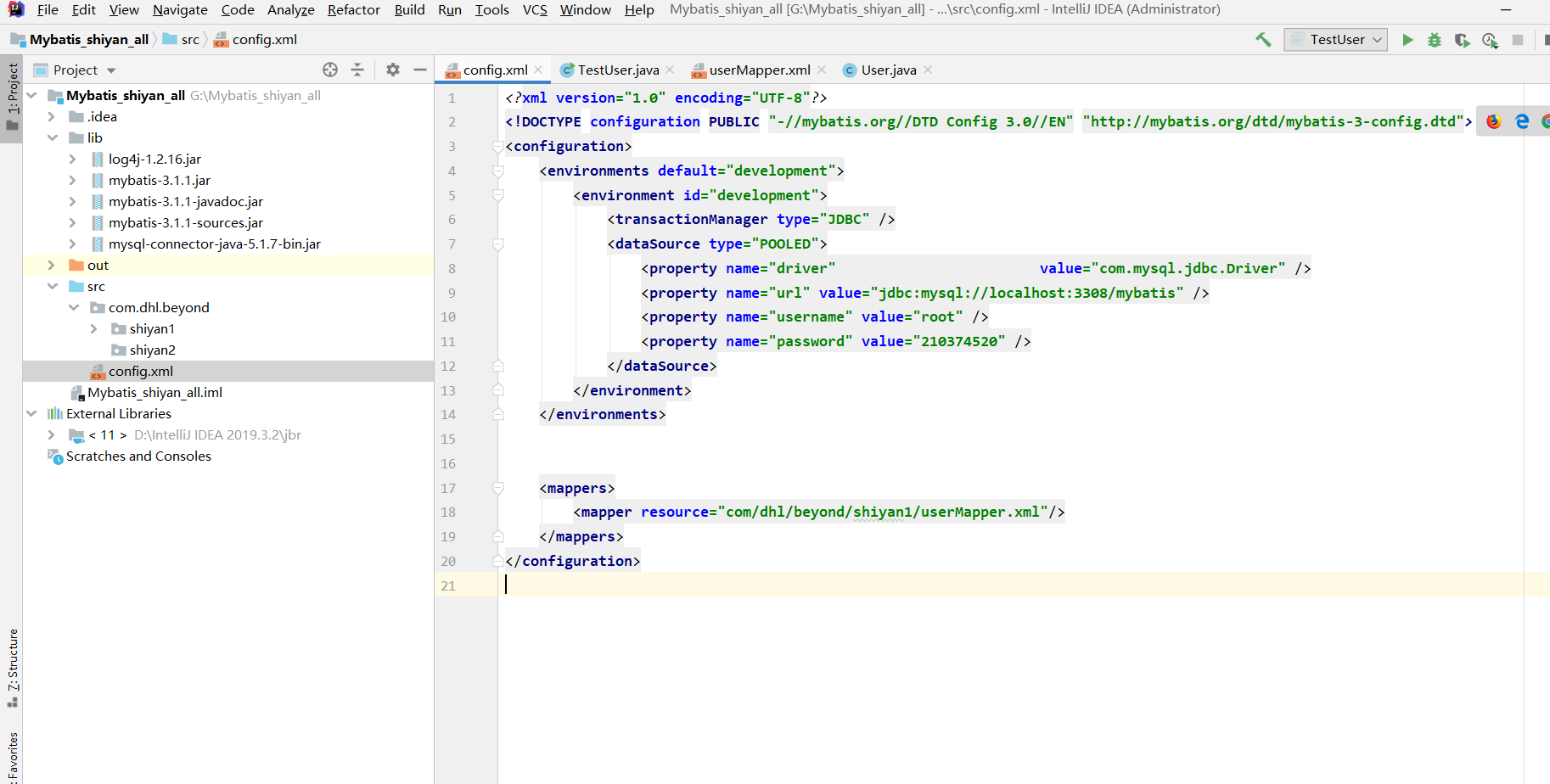Select Mybatis_shiyan_all.iml file
This screenshot has width=1550, height=784.
[154, 392]
